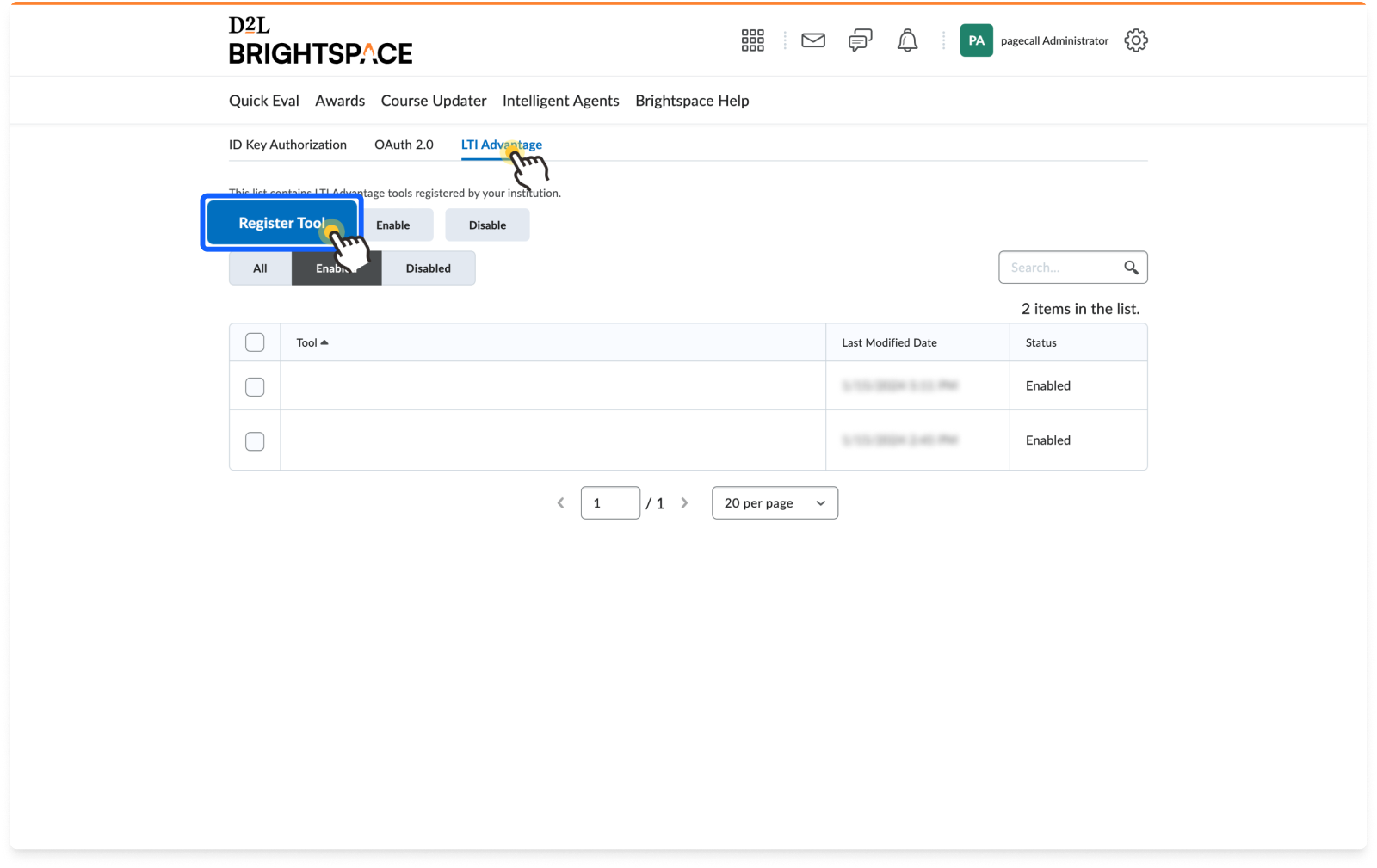Open Course Updater from navbar
The image size is (1377, 868).
(x=434, y=101)
